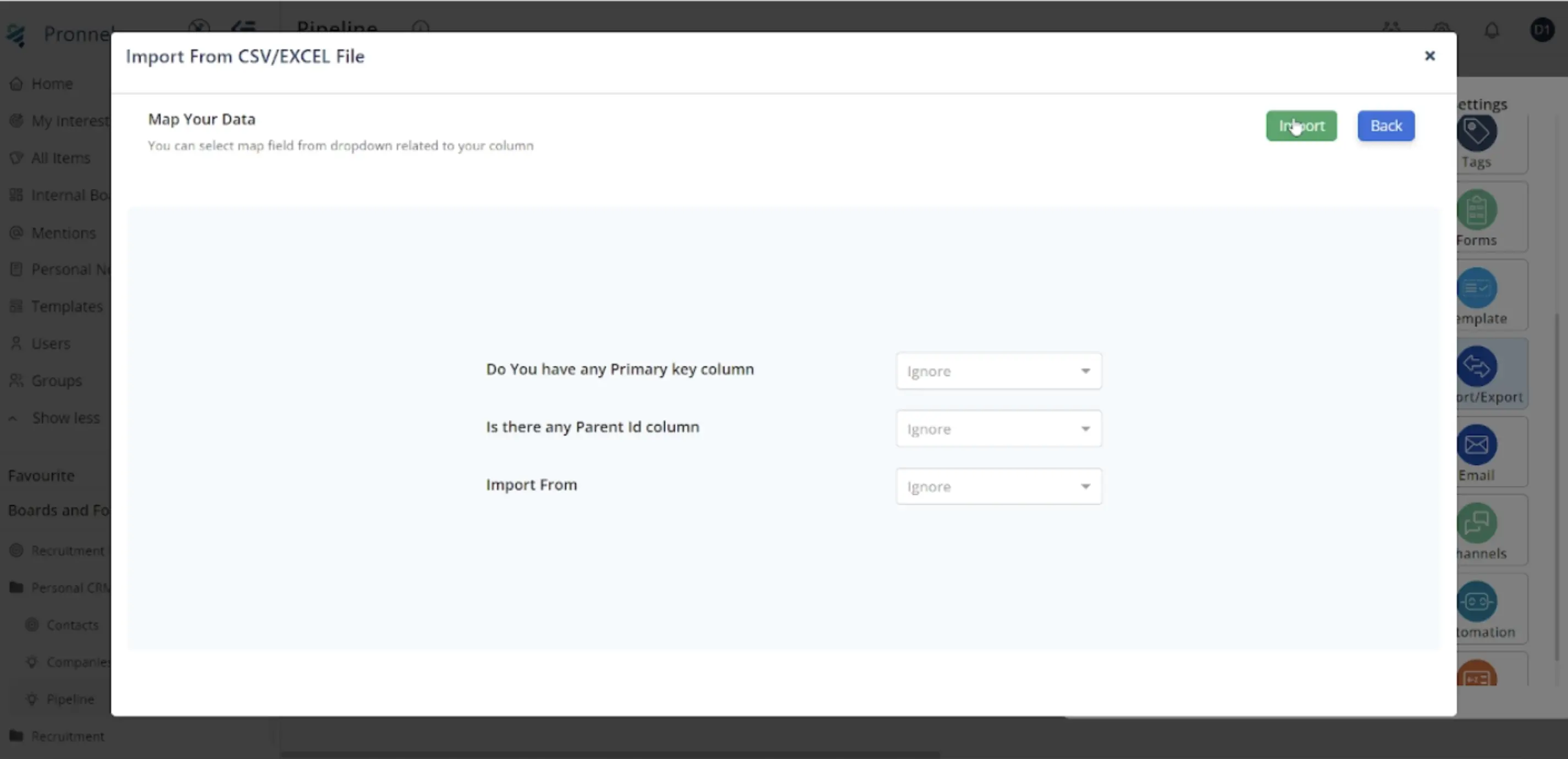Open Companies board in sidebar
This screenshot has height=759, width=1568.
pyautogui.click(x=78, y=662)
